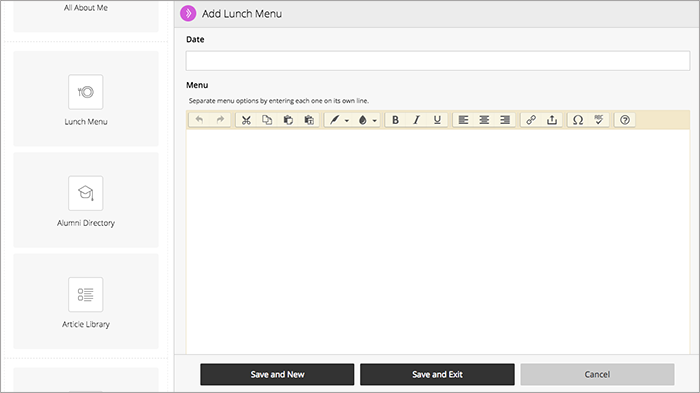Collapse panel with purple chevron icon
The height and width of the screenshot is (393, 700).
point(188,13)
